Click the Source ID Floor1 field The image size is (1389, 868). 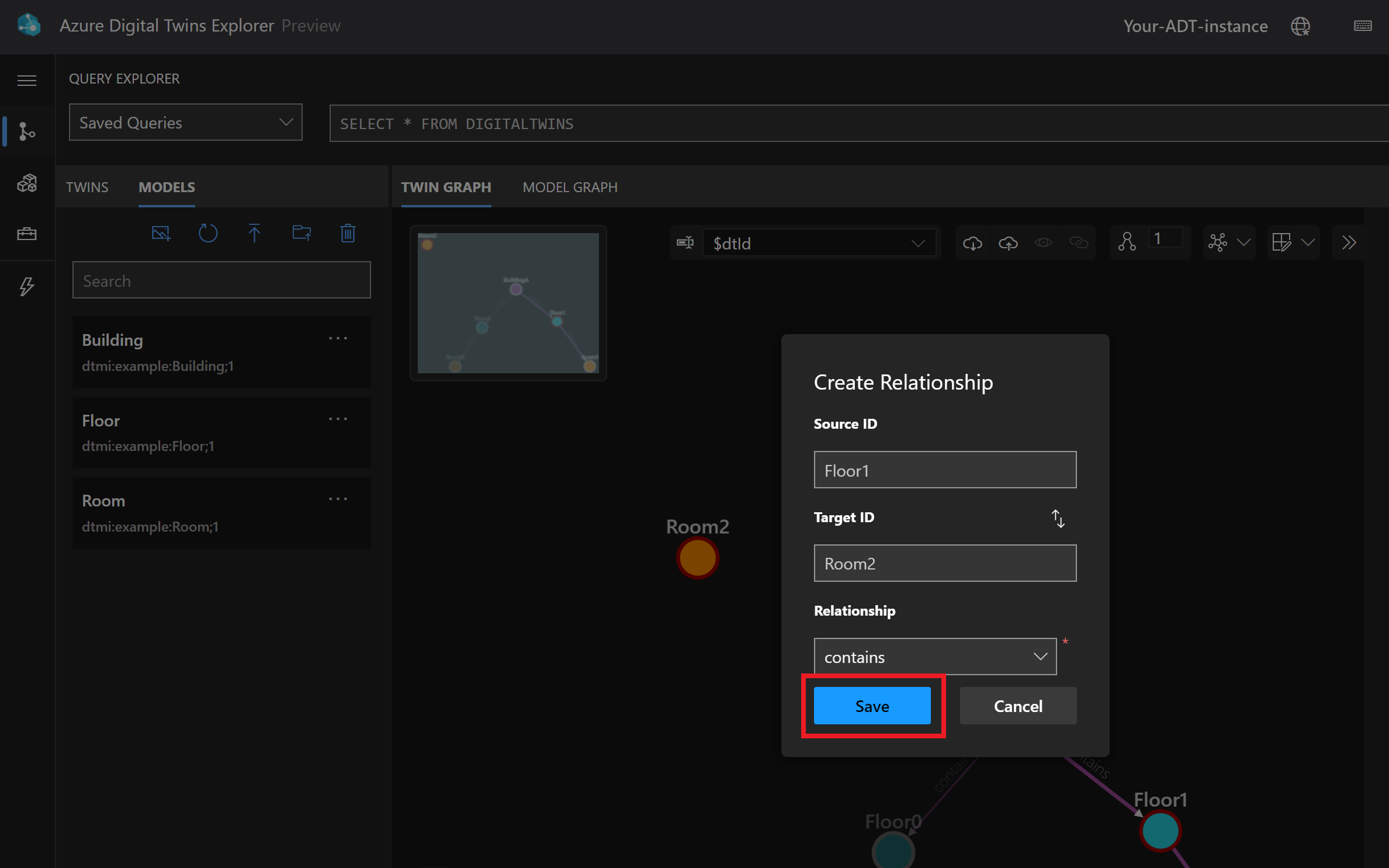pyautogui.click(x=945, y=470)
